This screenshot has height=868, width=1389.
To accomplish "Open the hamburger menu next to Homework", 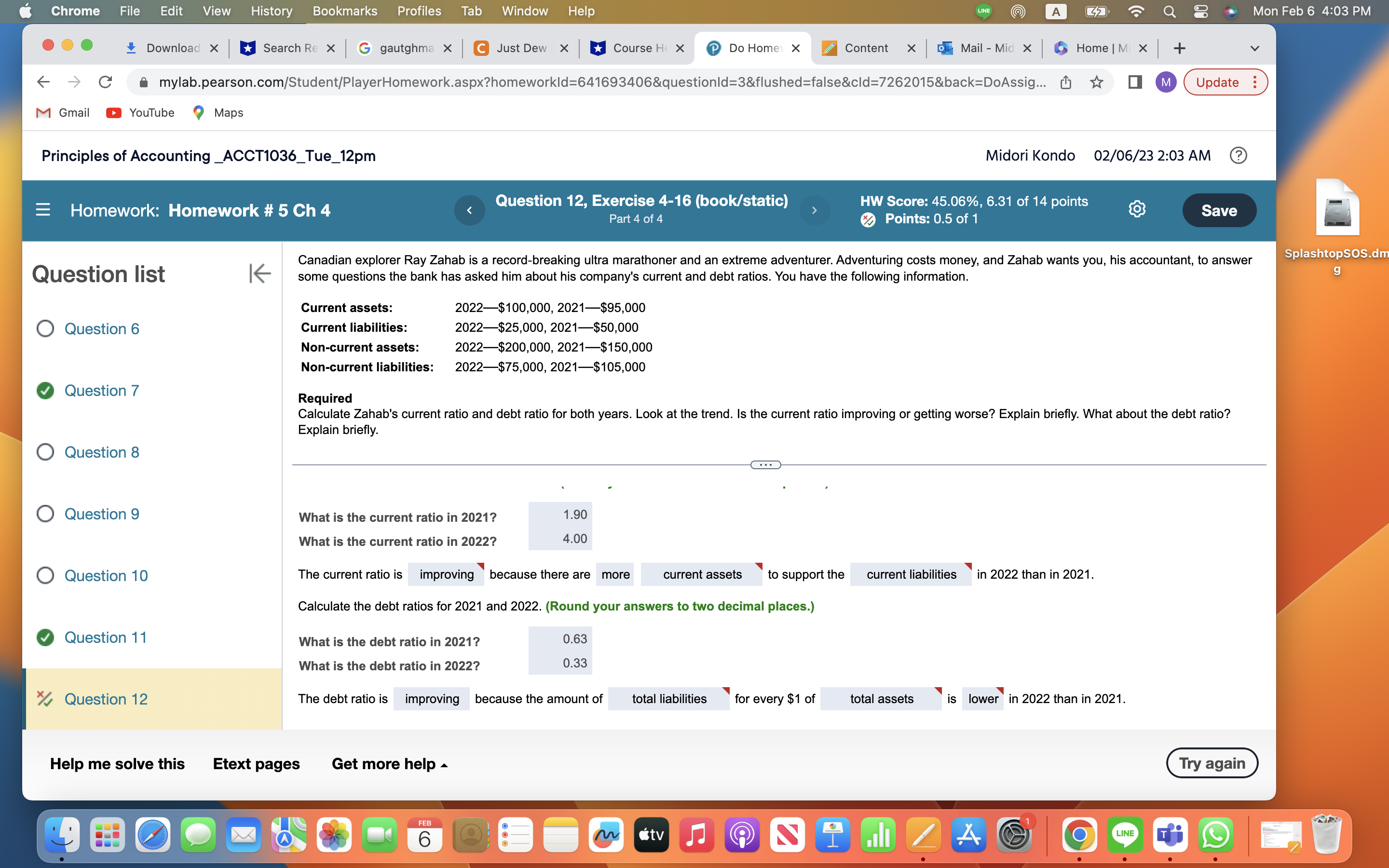I will coord(43,210).
